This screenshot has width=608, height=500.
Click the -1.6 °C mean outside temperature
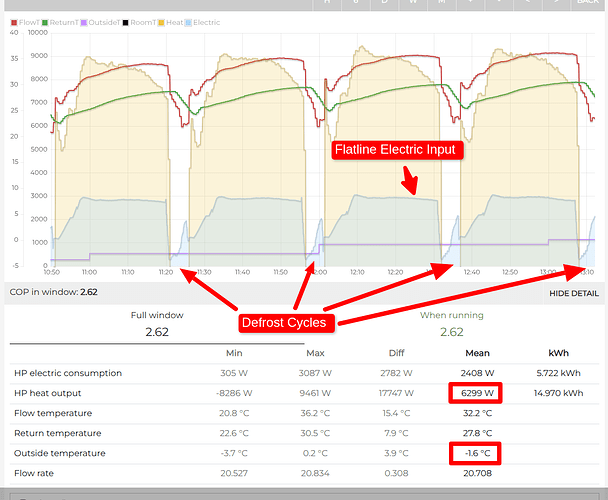[477, 453]
